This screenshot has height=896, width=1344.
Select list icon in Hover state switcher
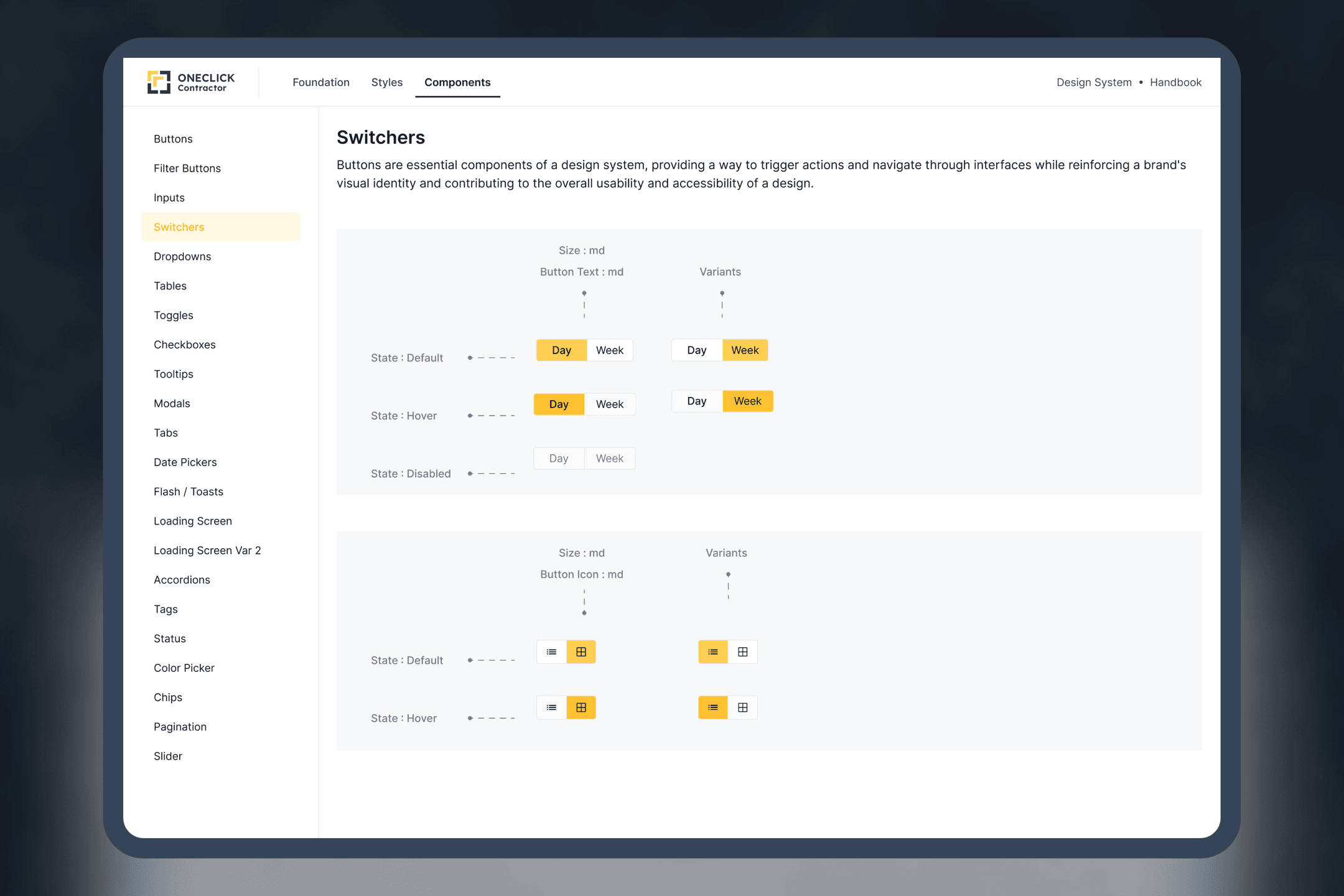551,707
